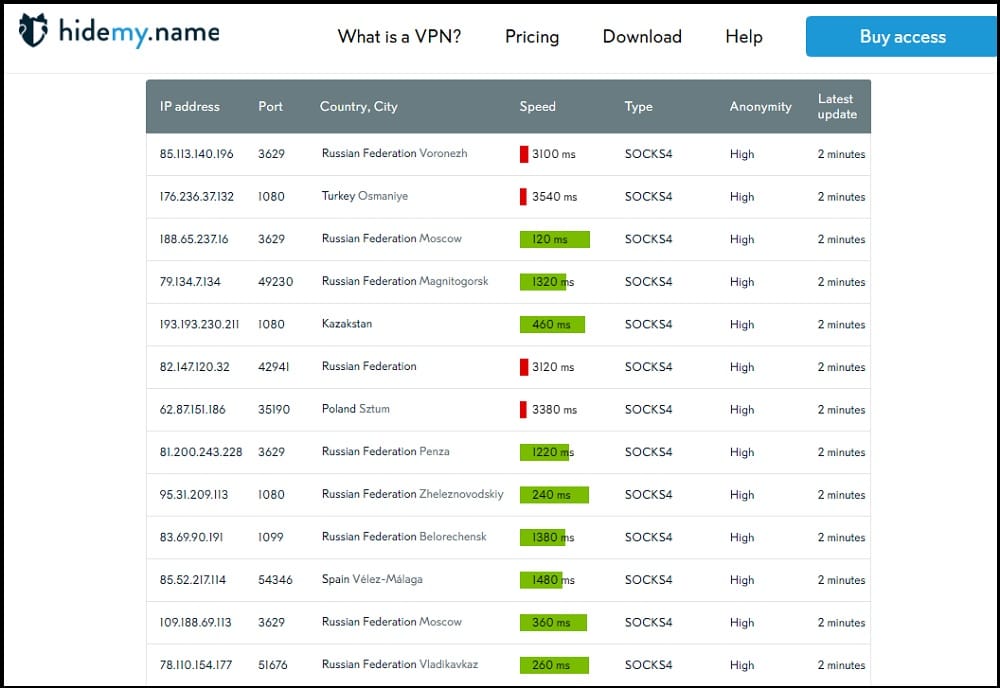
Task: Open the Download menu item
Action: (x=642, y=36)
